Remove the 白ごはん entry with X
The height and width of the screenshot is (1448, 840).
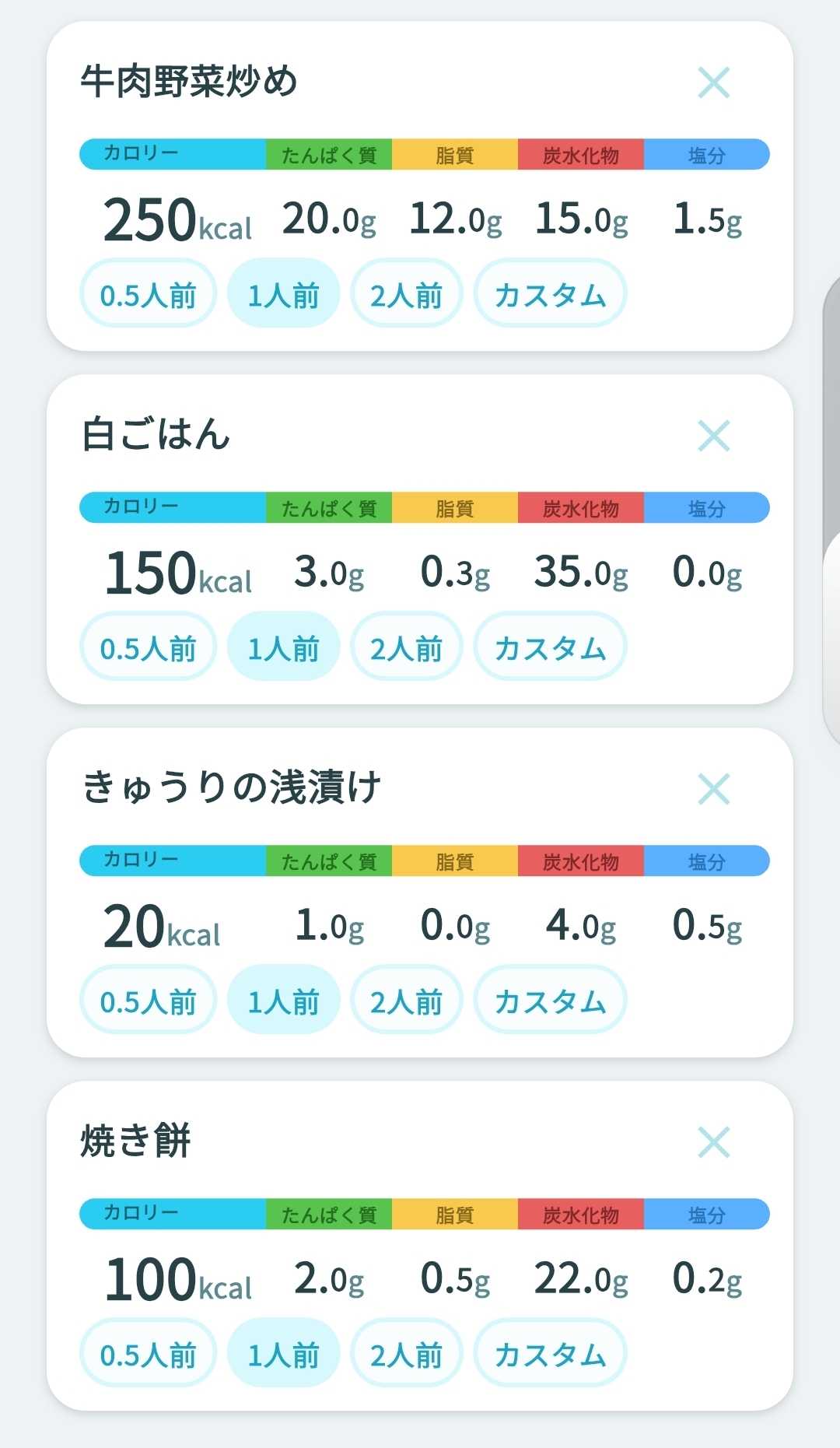click(713, 436)
